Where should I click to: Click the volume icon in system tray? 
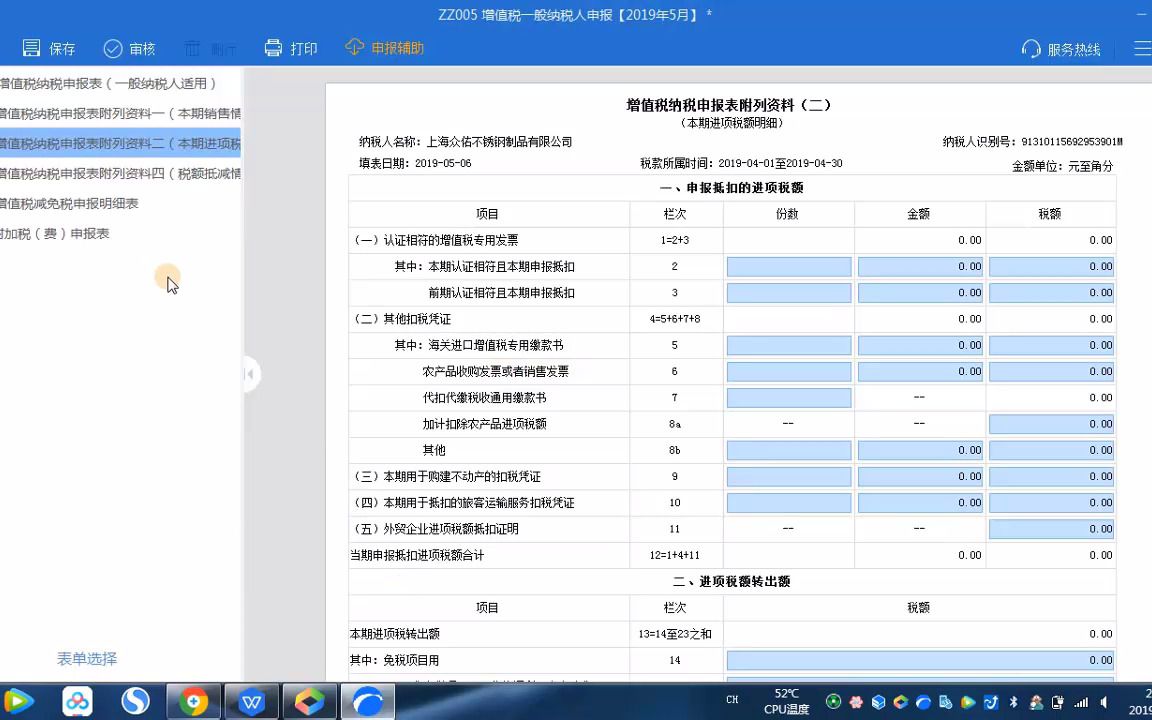tap(1105, 703)
